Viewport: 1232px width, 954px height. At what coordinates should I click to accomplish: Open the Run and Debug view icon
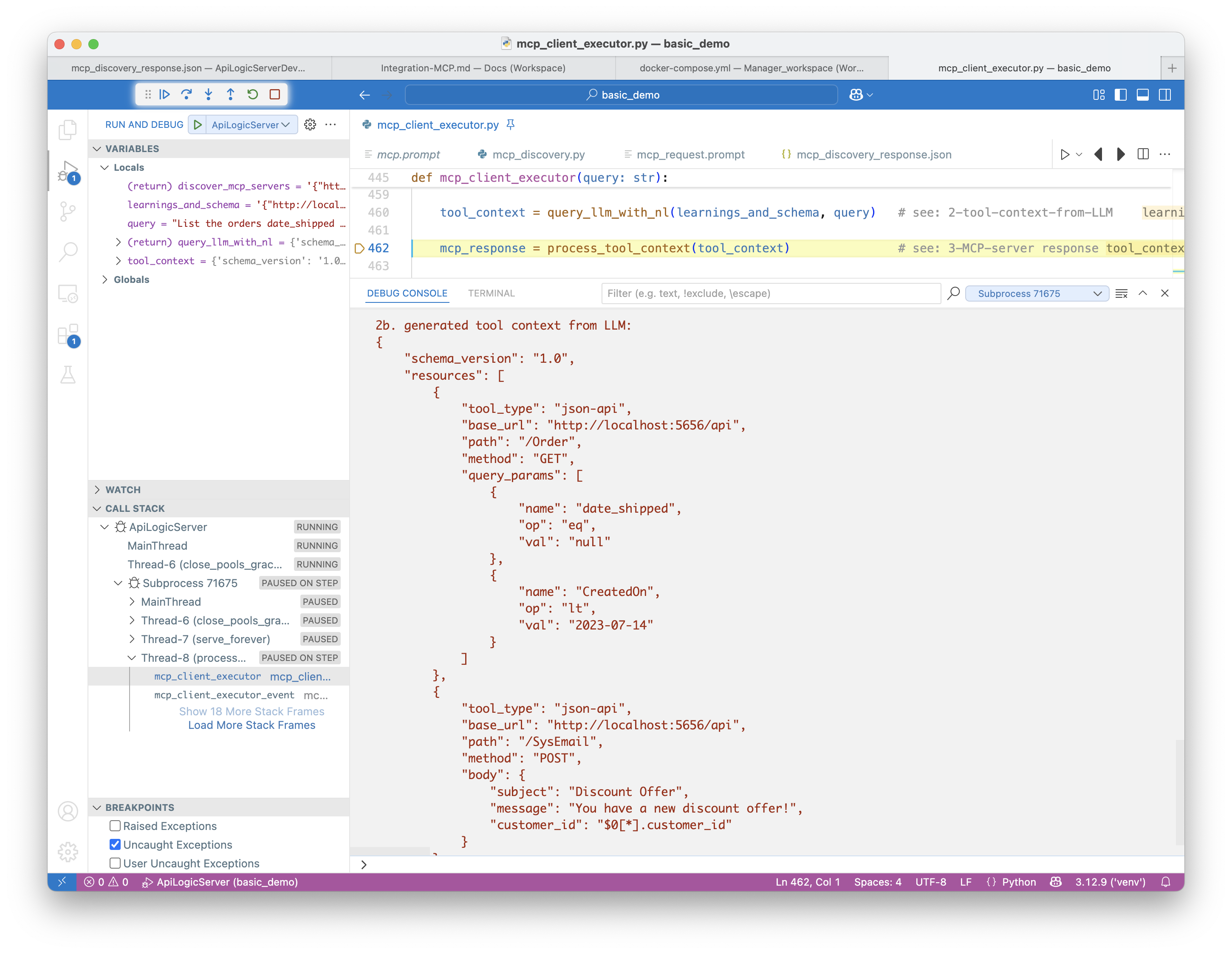pos(68,171)
